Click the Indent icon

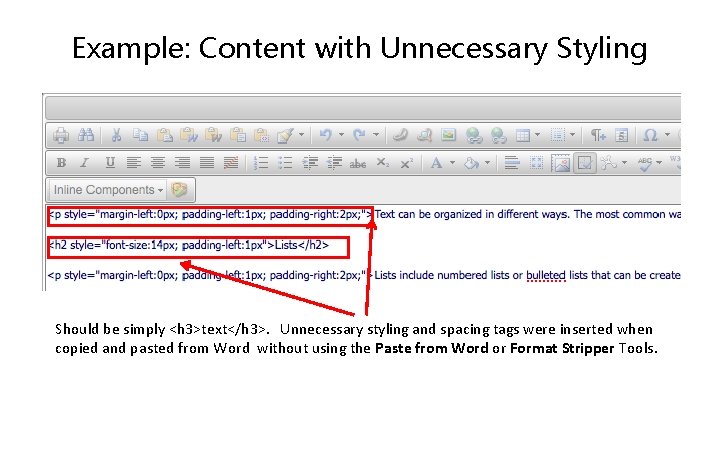[x=310, y=163]
